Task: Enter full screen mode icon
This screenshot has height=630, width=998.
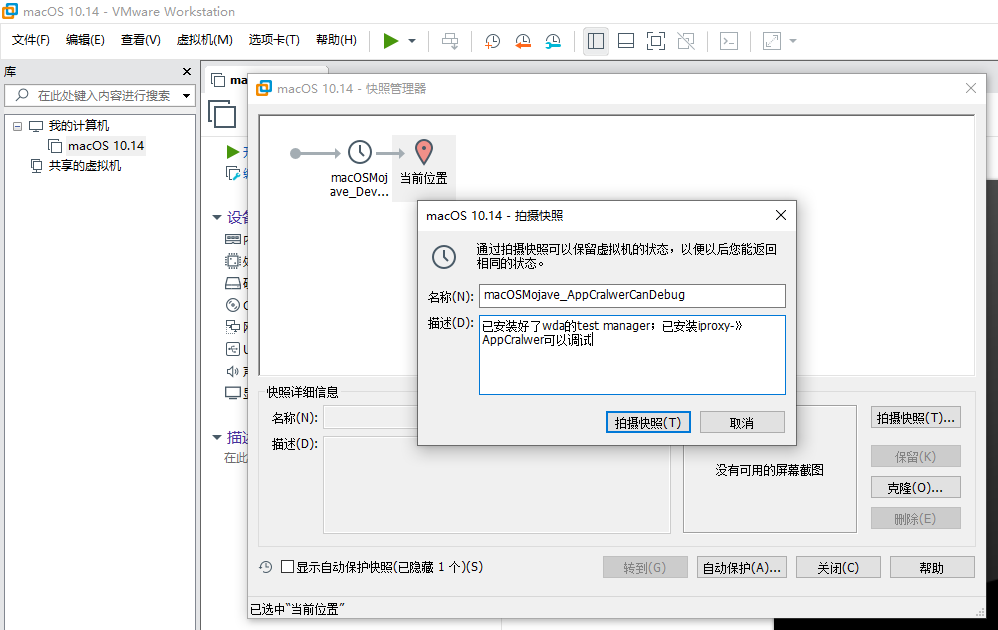Action: [656, 41]
